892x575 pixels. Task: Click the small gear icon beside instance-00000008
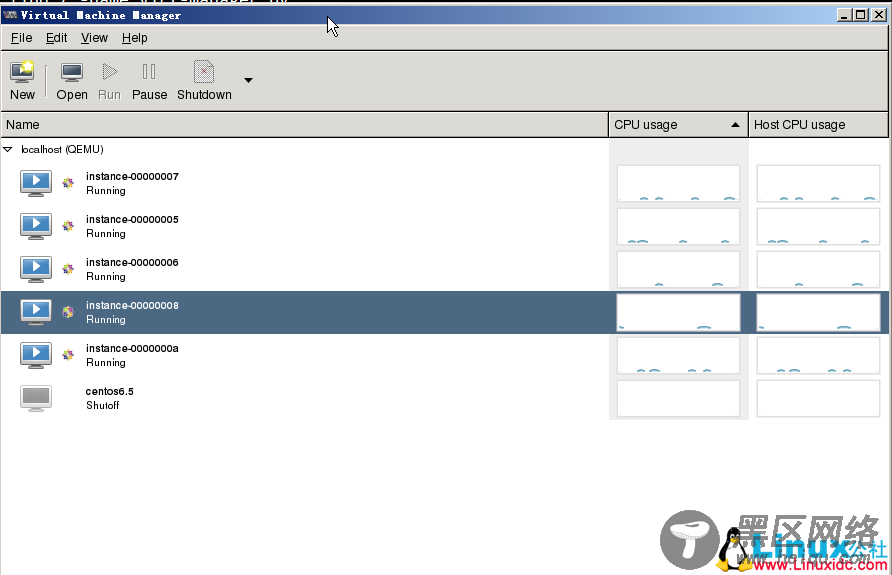[68, 312]
